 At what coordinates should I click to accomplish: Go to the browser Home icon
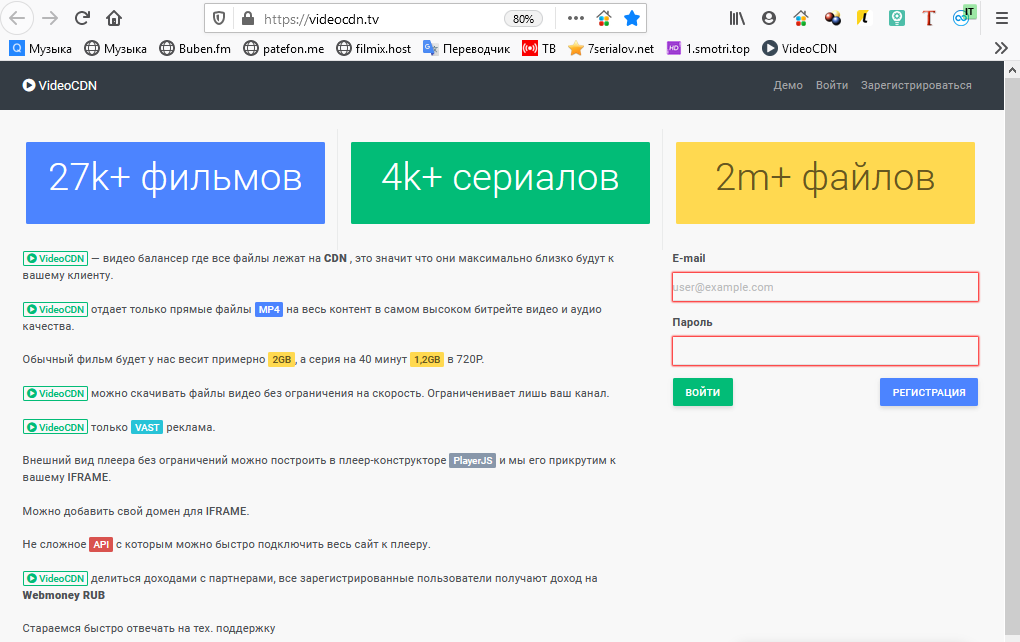click(x=114, y=18)
